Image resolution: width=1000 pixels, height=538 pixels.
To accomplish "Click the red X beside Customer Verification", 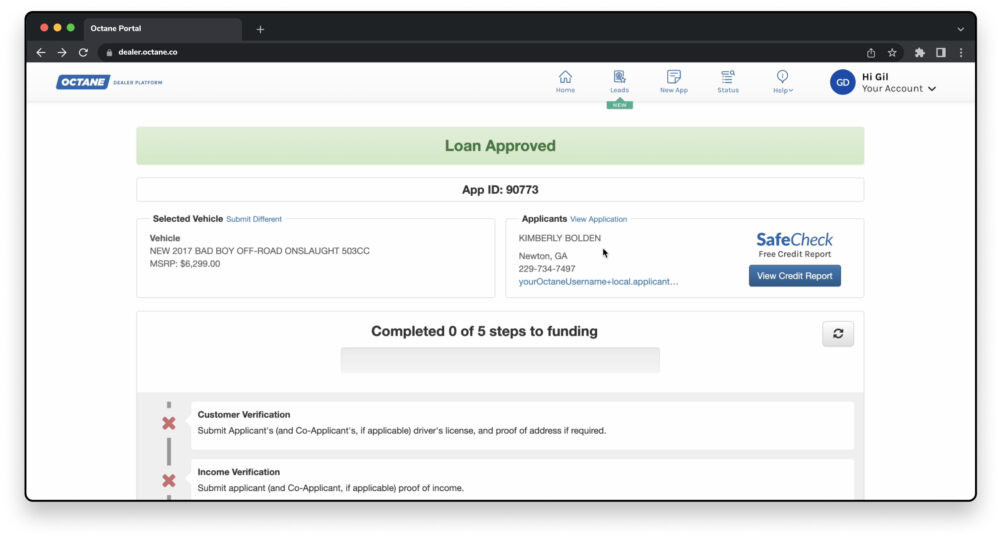I will [x=169, y=423].
